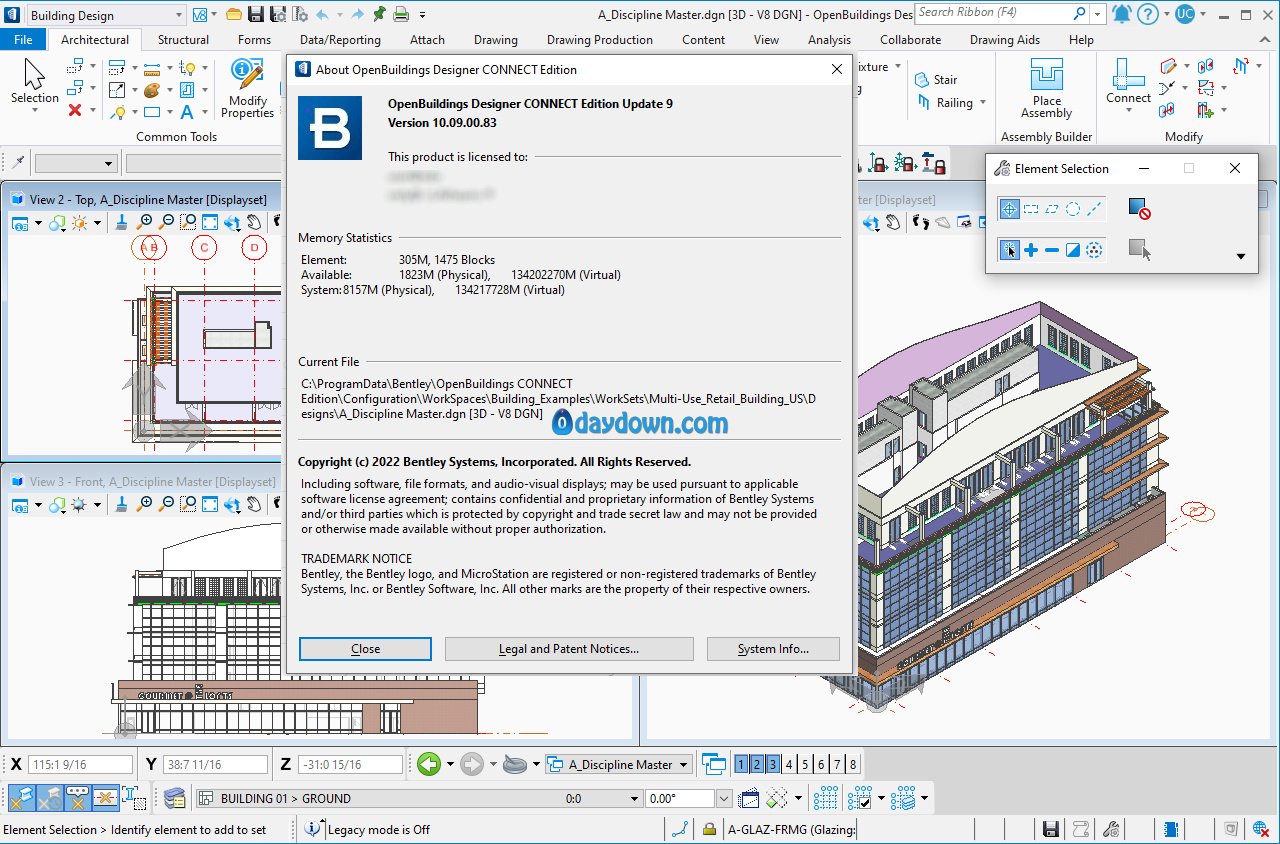The image size is (1280, 844).
Task: Switch to the Data/Reporting ribbon tab
Action: 340,40
